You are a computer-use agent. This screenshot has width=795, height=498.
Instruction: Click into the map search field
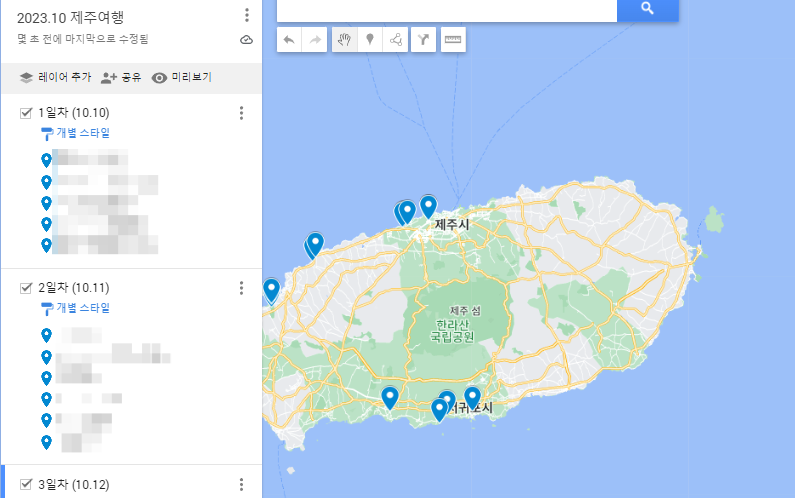click(x=447, y=9)
